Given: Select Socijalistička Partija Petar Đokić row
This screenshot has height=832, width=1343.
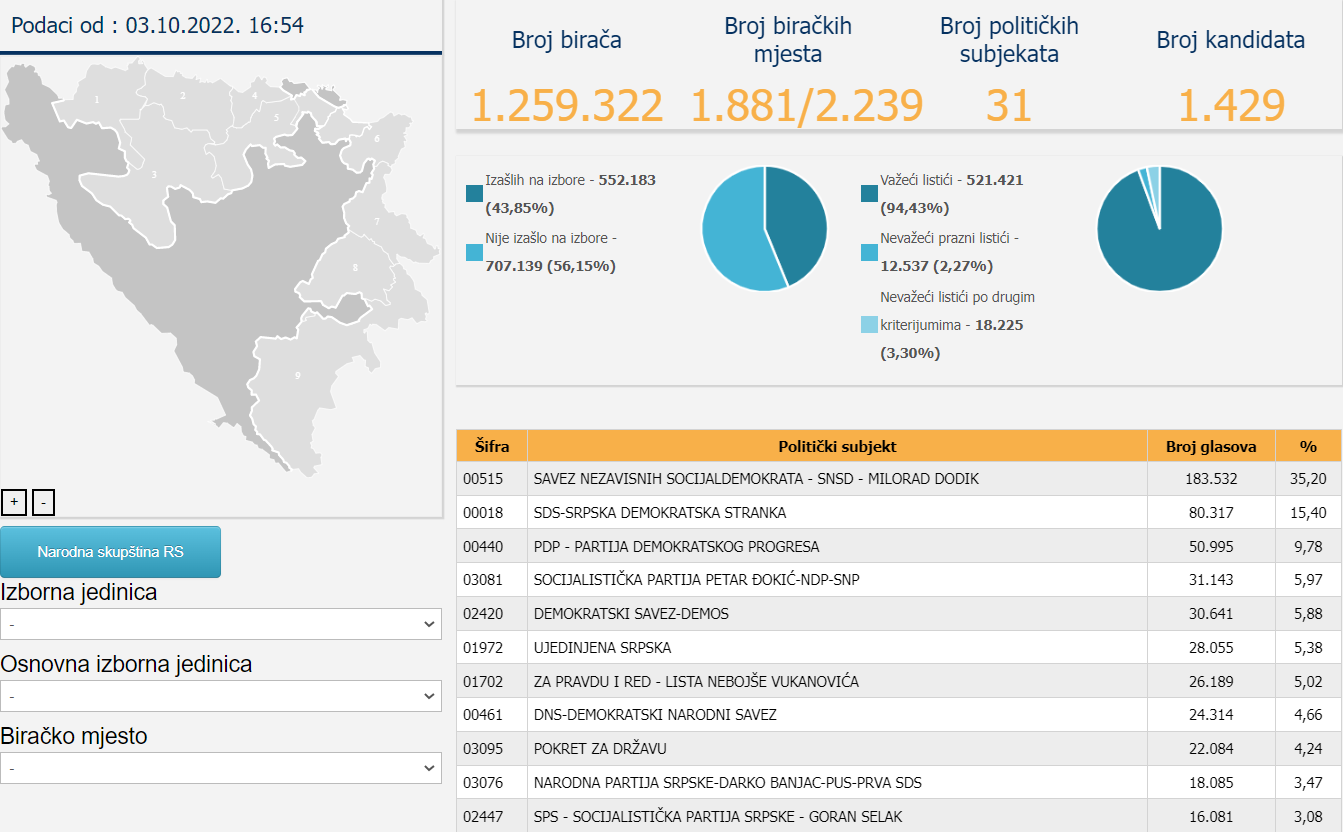Looking at the screenshot, I should point(899,580).
